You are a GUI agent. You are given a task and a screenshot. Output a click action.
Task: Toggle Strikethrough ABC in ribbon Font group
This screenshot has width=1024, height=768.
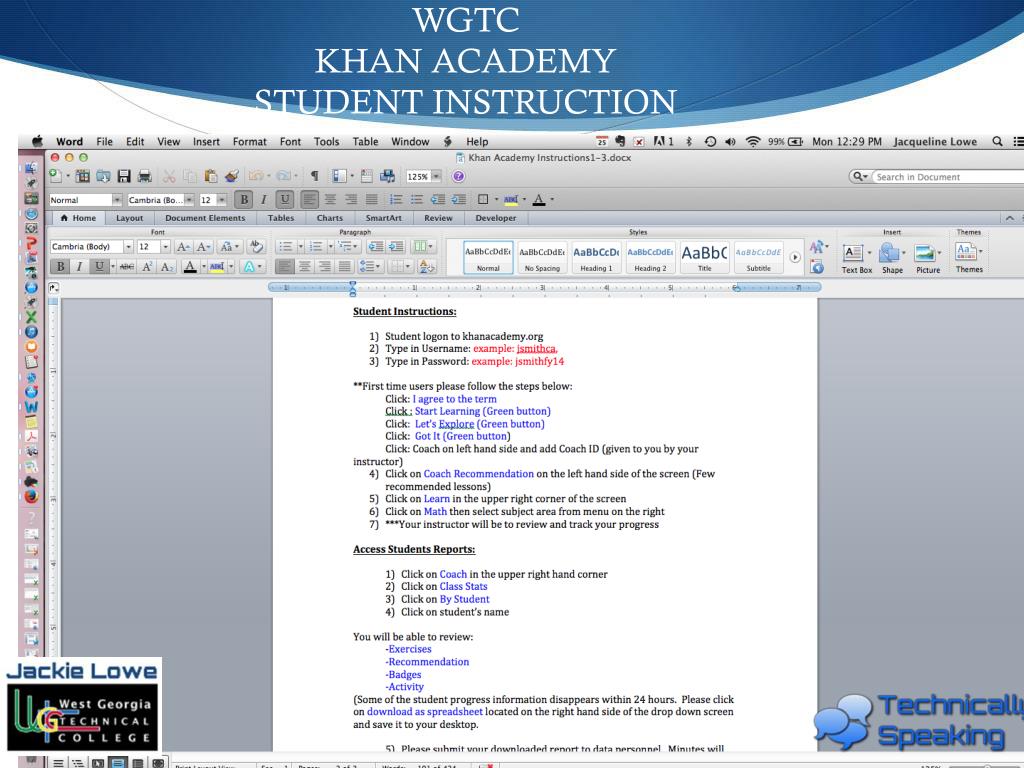click(x=127, y=266)
